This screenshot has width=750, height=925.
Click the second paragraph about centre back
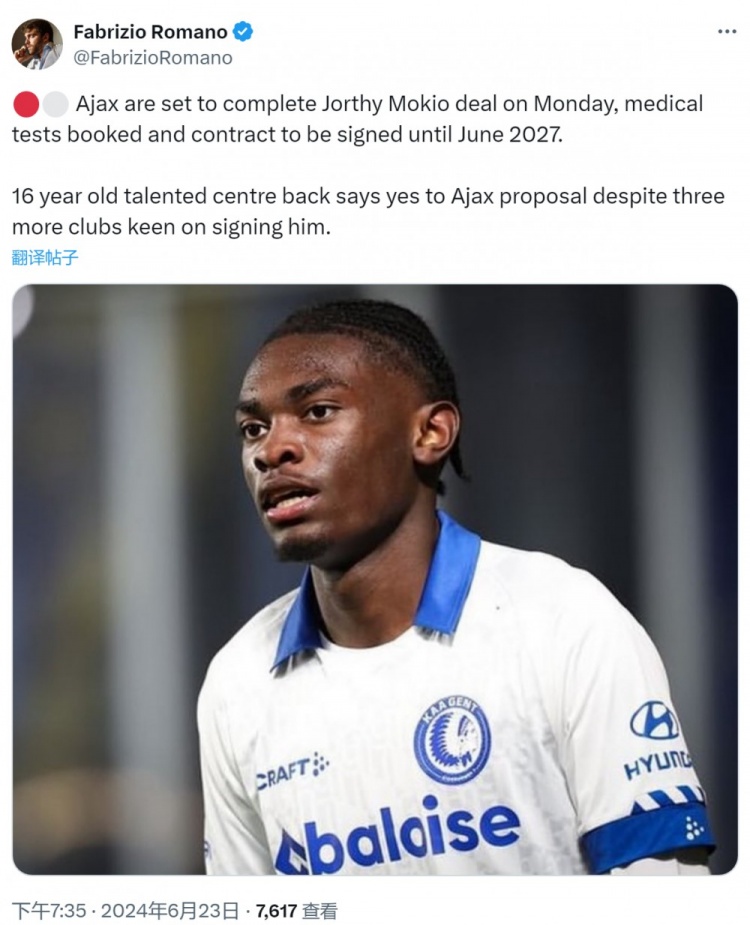coord(368,212)
